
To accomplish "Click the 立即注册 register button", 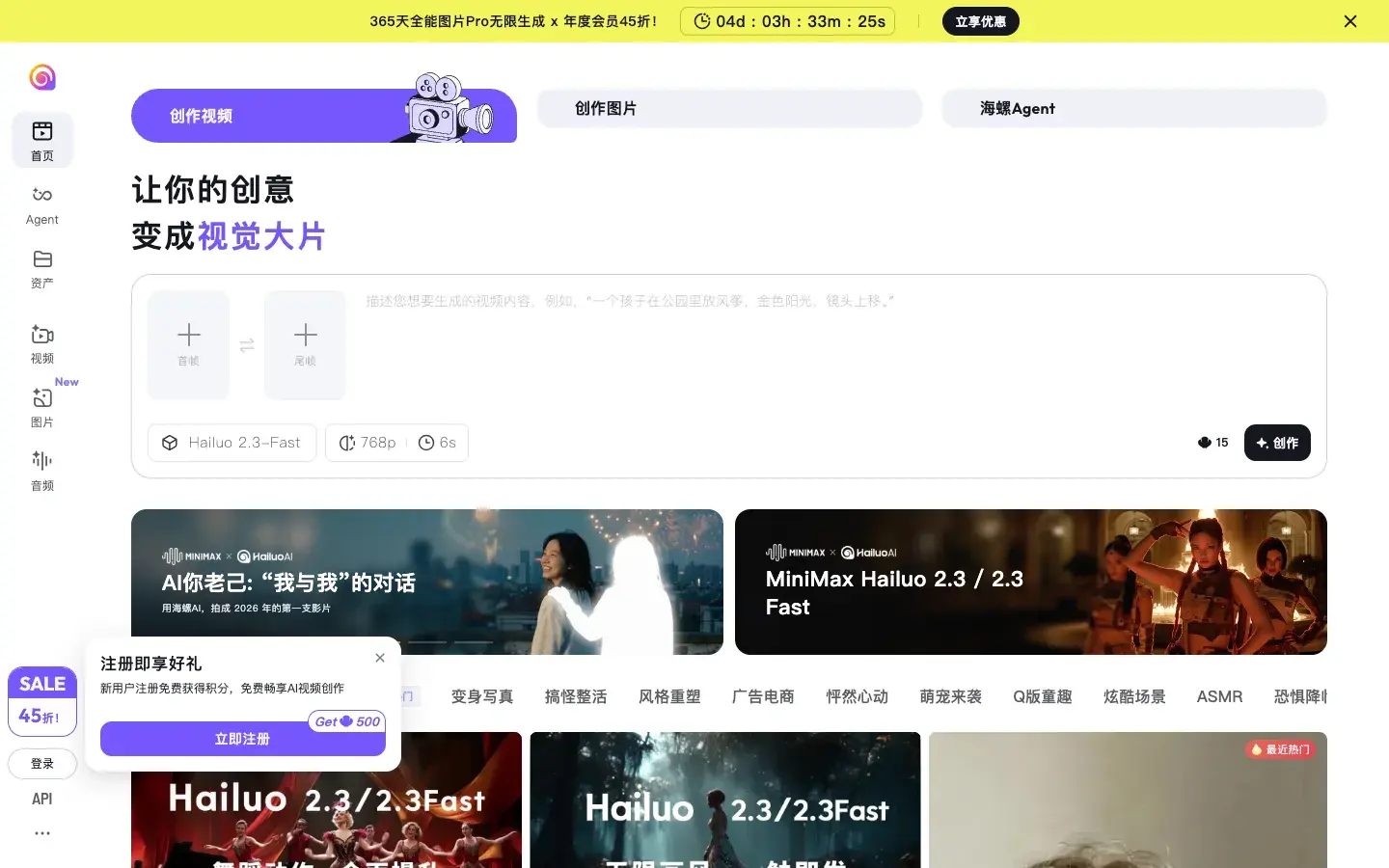I will [242, 739].
